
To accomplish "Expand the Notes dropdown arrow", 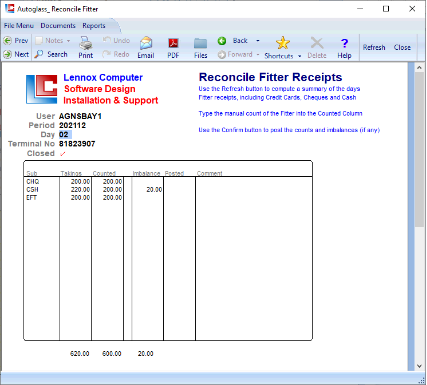I will 68,41.
